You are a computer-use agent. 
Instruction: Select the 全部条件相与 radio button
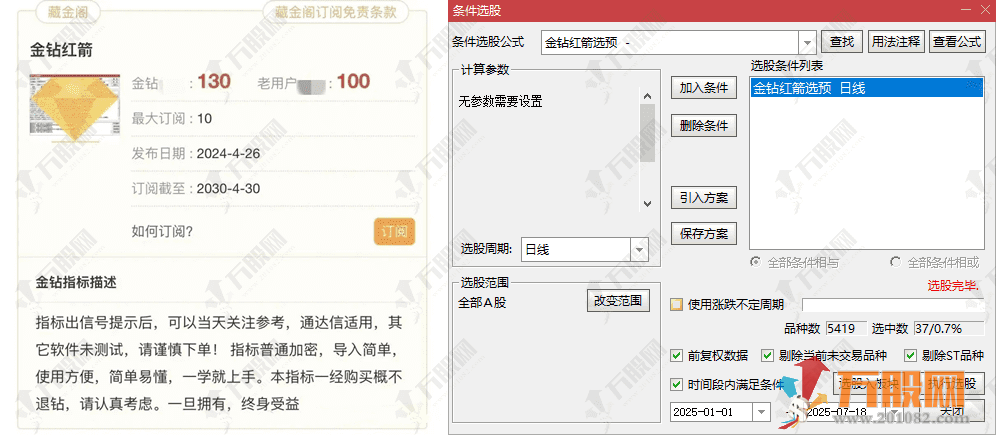(x=756, y=262)
